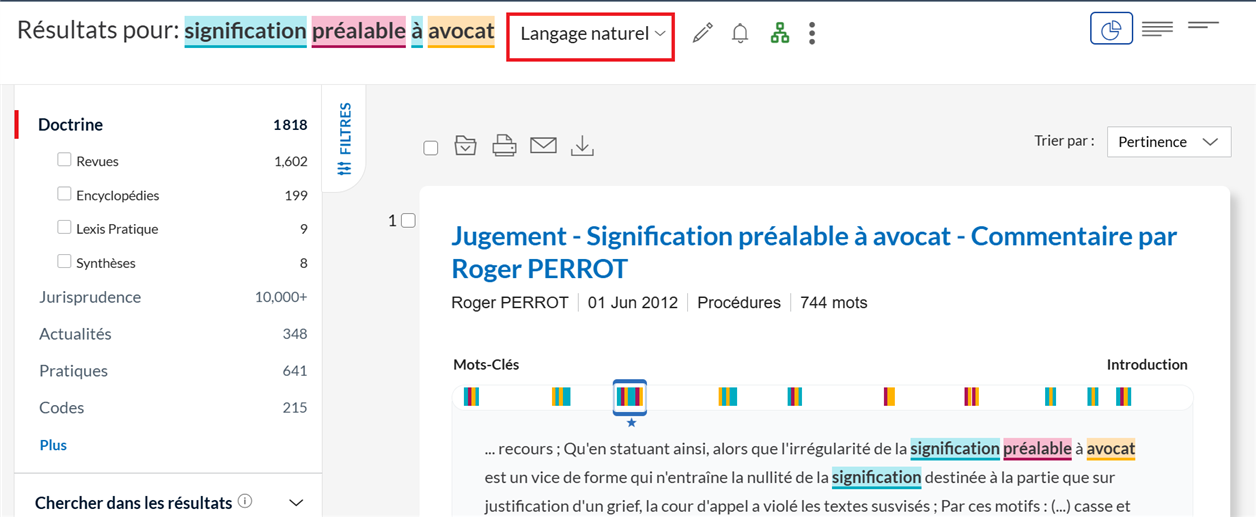Open the green hierarchy tree icon
The height and width of the screenshot is (517, 1256).
pos(780,33)
